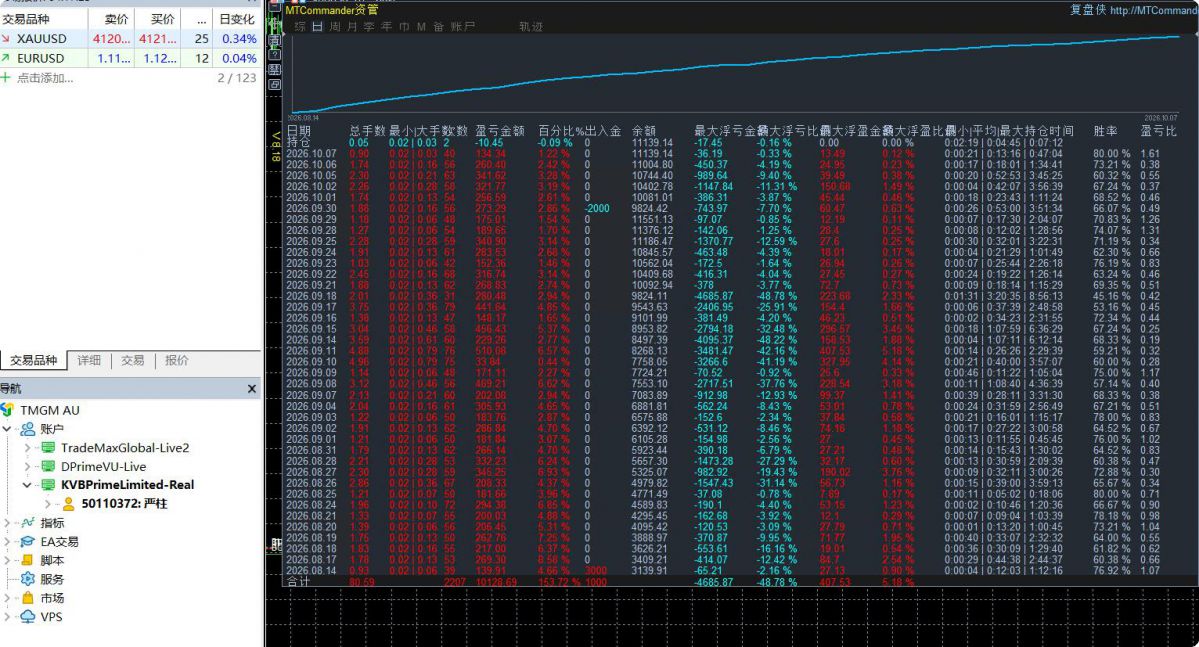Click the server icon beside TradeMaxGlobal-Live2

(x=48, y=447)
